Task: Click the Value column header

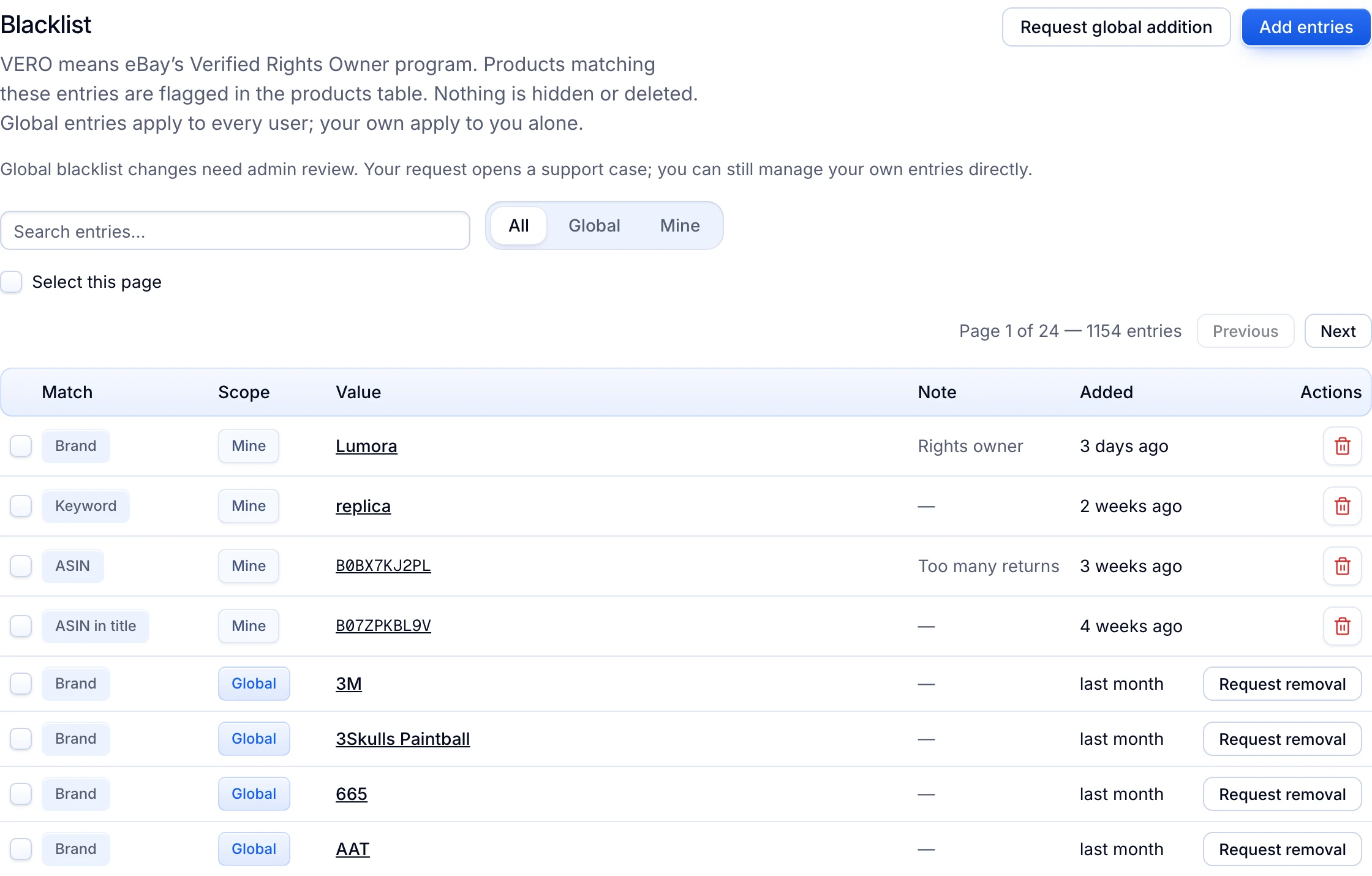Action: 358,392
